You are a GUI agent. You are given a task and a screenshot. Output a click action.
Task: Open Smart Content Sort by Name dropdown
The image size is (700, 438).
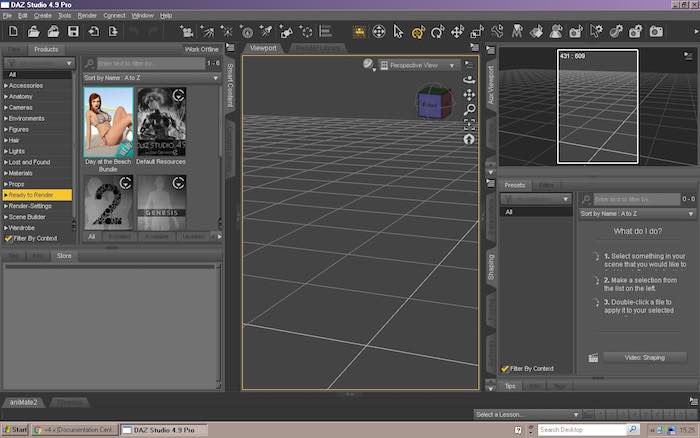coord(151,78)
